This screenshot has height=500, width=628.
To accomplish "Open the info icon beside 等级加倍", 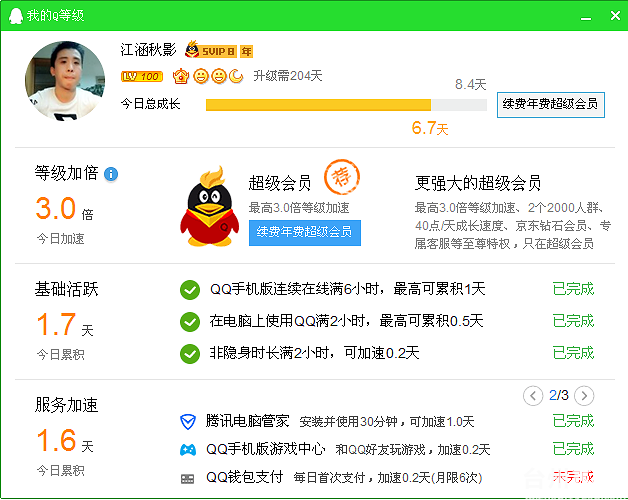I will tap(111, 174).
